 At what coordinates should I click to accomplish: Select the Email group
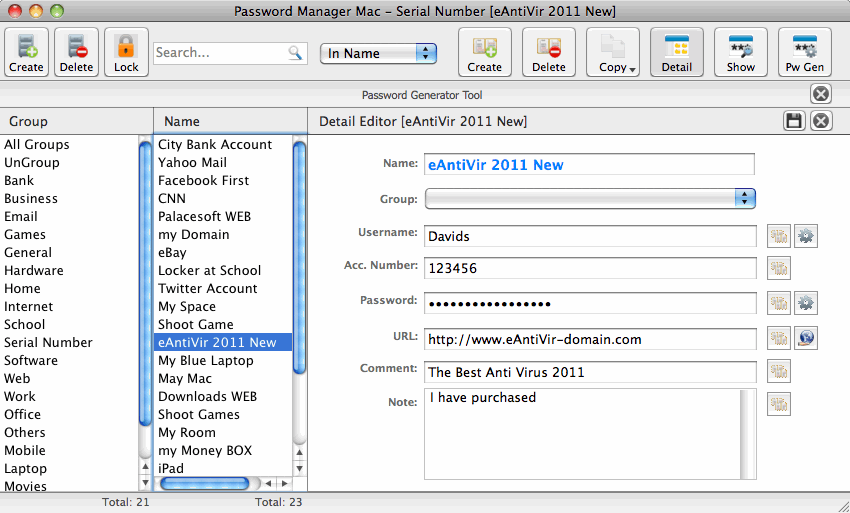(21, 216)
